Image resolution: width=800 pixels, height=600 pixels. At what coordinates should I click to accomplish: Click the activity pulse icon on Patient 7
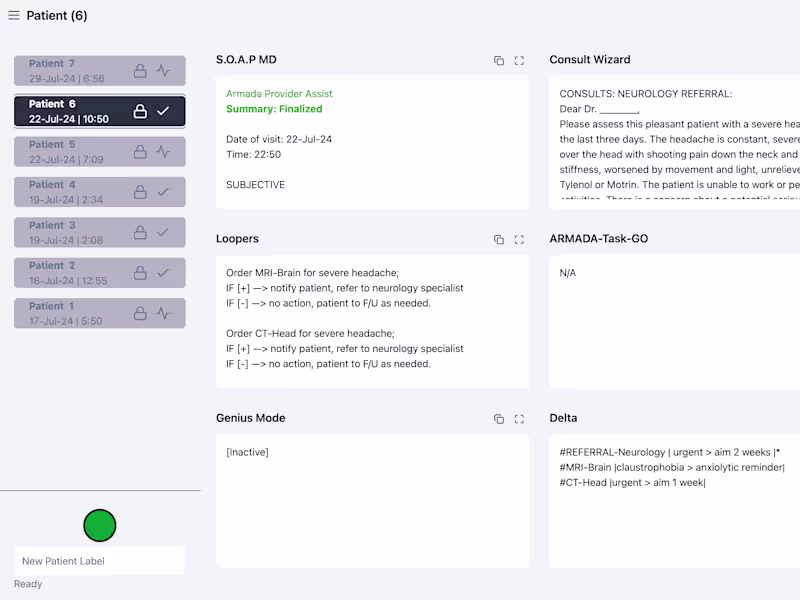[x=163, y=71]
